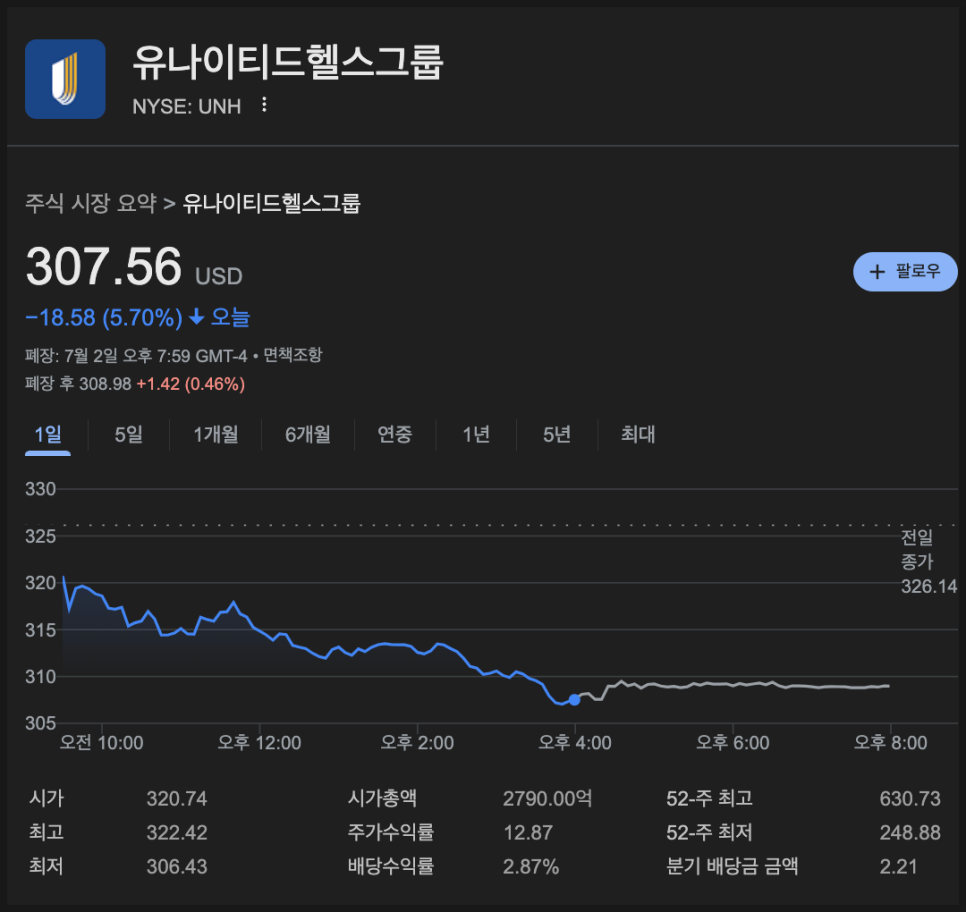Click the 오후 2:00 time axis label
Image resolution: width=966 pixels, height=912 pixels.
tap(417, 743)
